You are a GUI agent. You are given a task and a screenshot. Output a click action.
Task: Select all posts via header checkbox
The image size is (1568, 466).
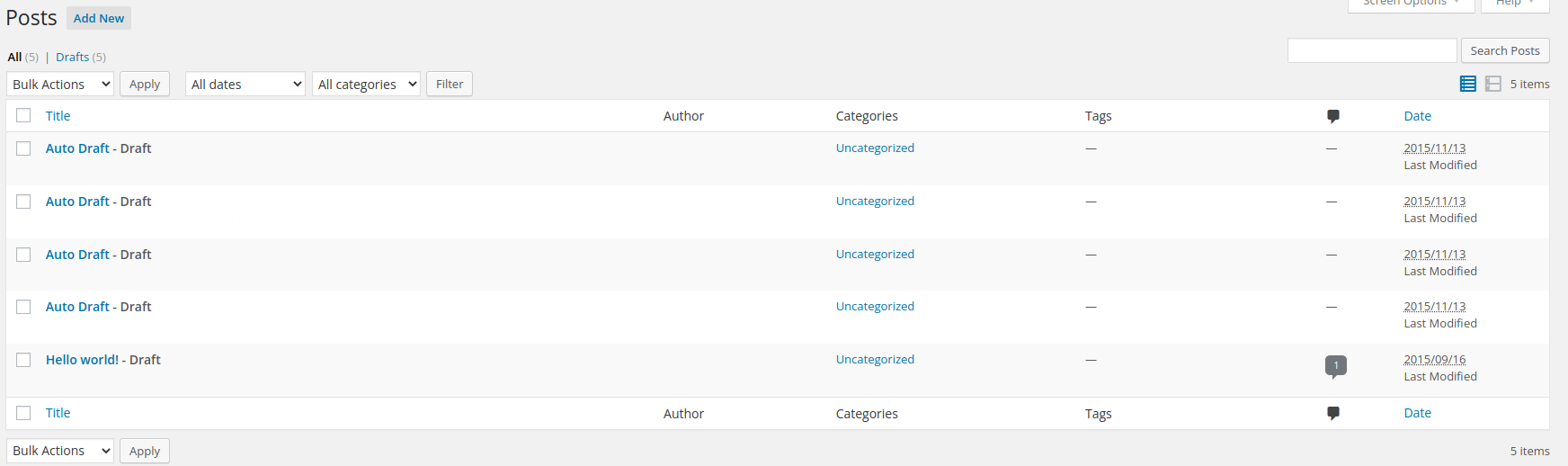(x=23, y=115)
